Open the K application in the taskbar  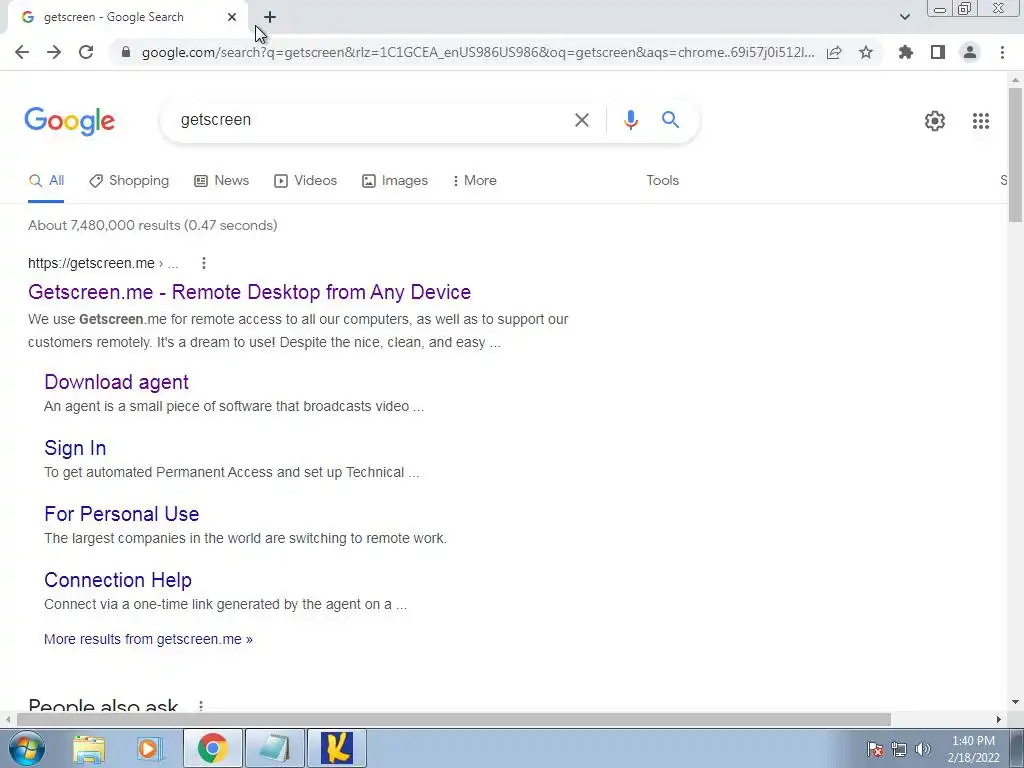click(x=337, y=748)
